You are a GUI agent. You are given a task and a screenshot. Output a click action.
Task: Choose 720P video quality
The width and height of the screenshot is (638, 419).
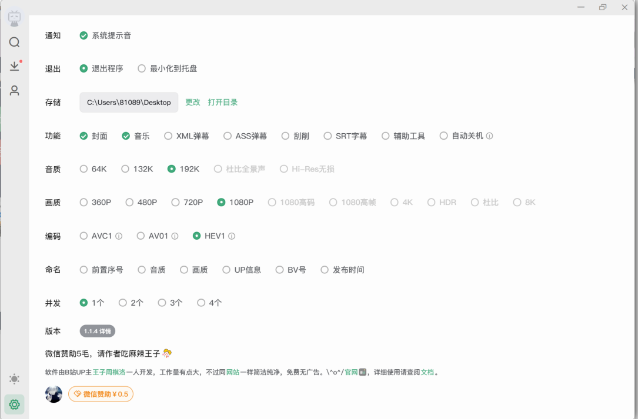(174, 202)
